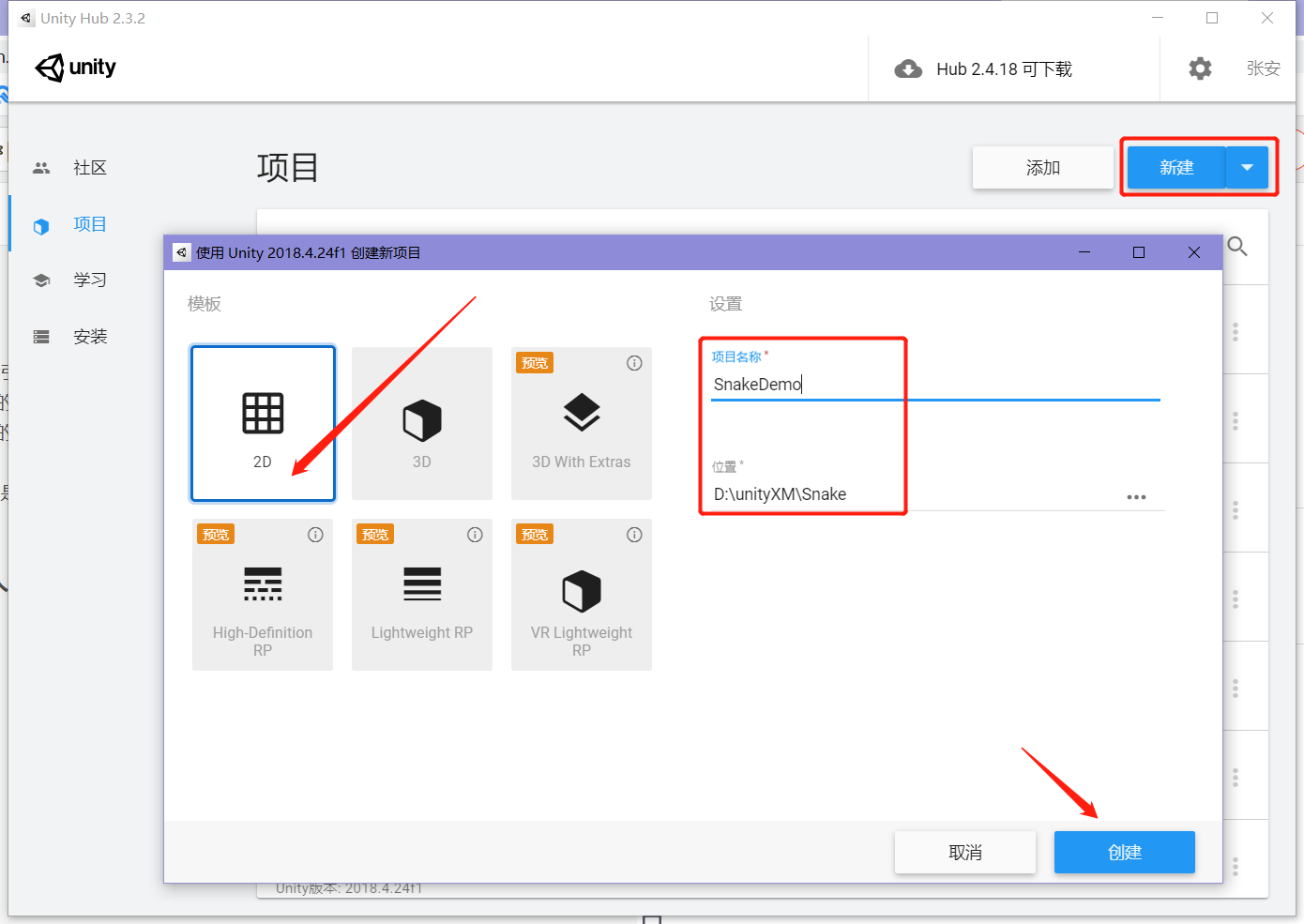Click the project name field containing SnakeDemo

[x=935, y=385]
